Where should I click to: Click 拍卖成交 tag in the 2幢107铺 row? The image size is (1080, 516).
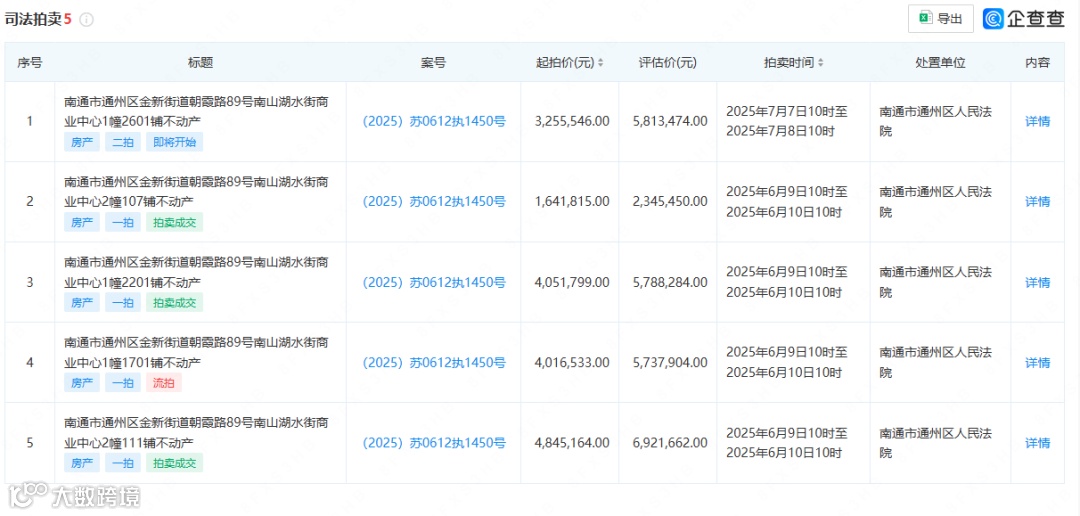[174, 222]
